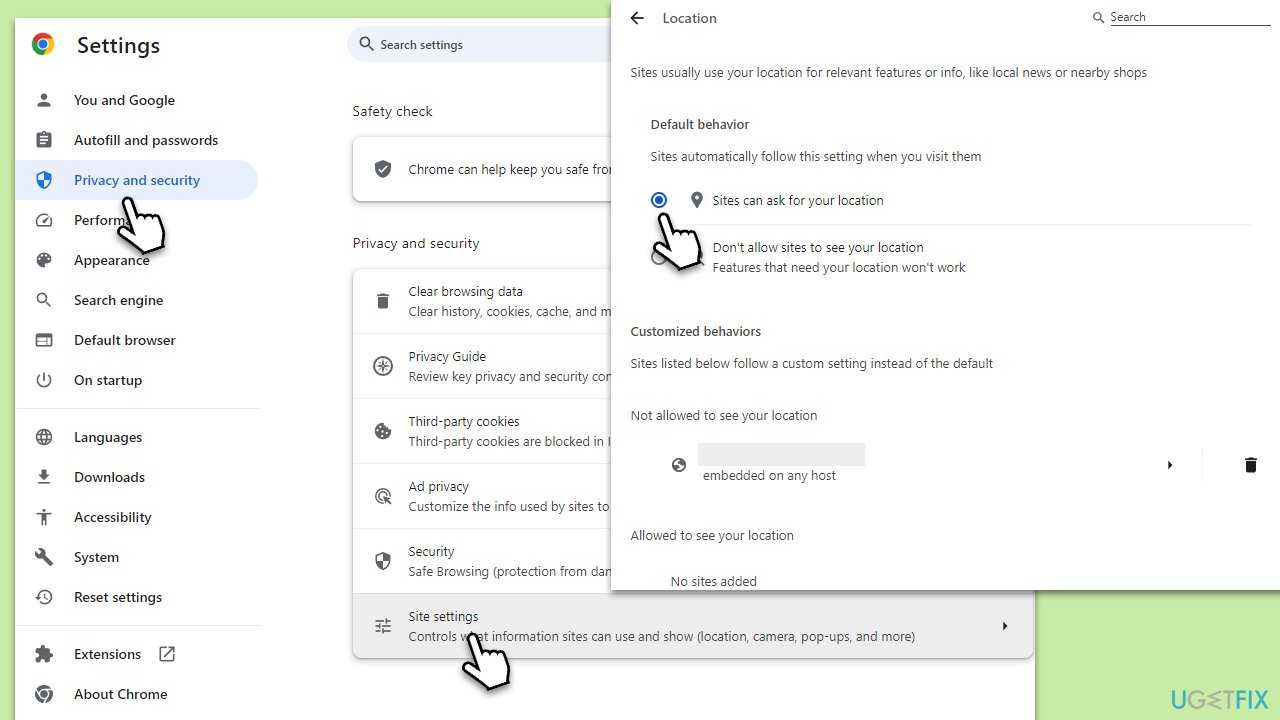
Task: Click the Site settings sliders icon
Action: [382, 626]
